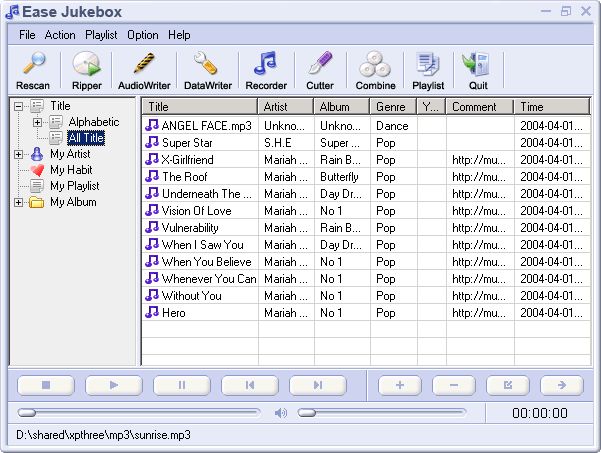Sort by the Time column header
The height and width of the screenshot is (453, 601).
pyautogui.click(x=552, y=107)
